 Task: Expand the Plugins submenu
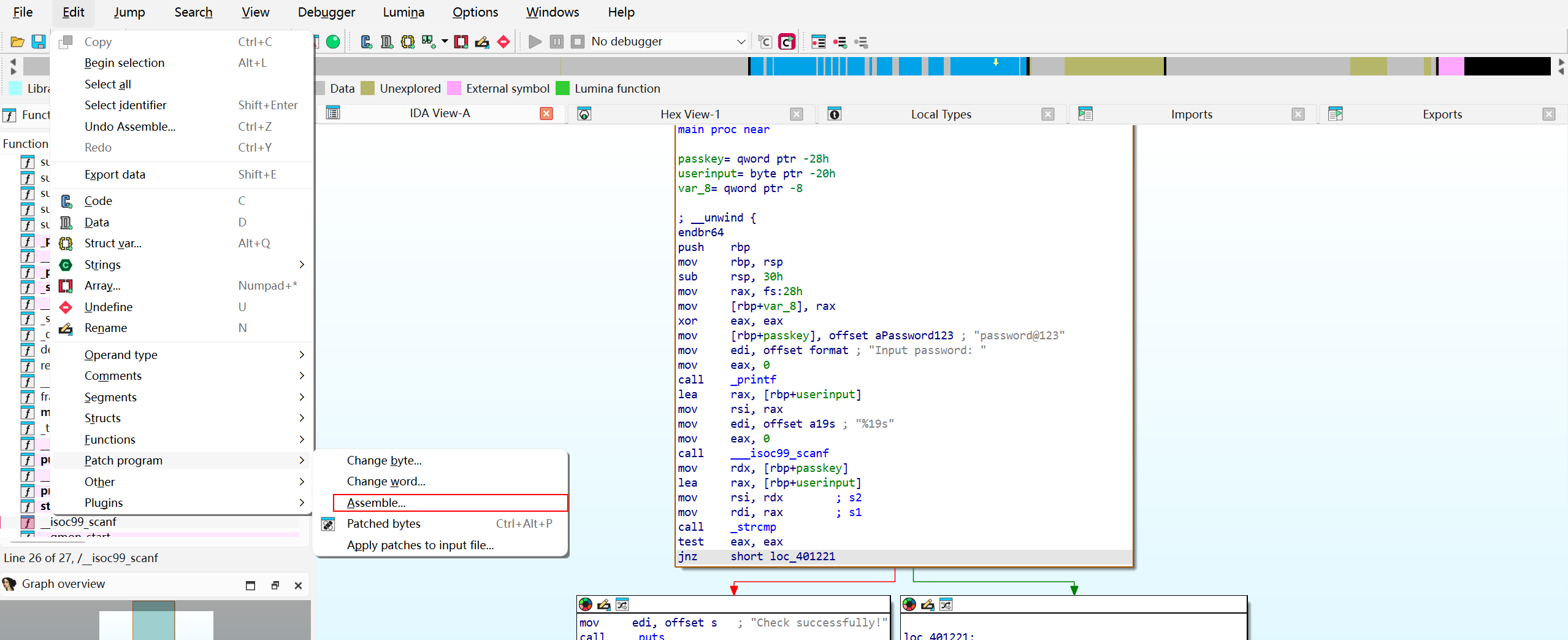[x=302, y=503]
